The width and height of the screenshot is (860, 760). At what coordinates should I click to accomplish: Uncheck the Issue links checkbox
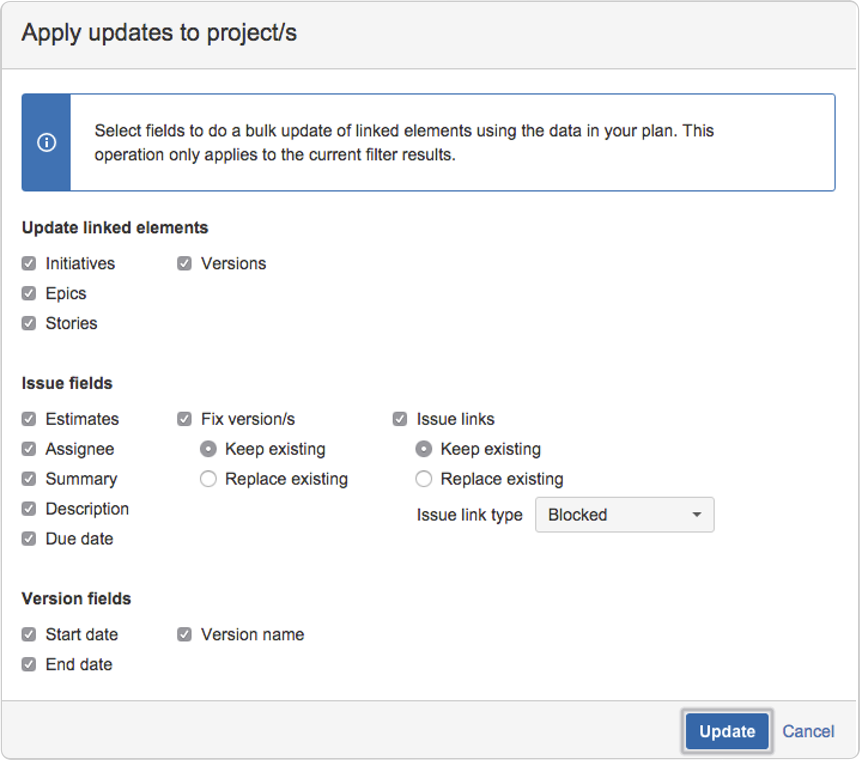click(400, 419)
